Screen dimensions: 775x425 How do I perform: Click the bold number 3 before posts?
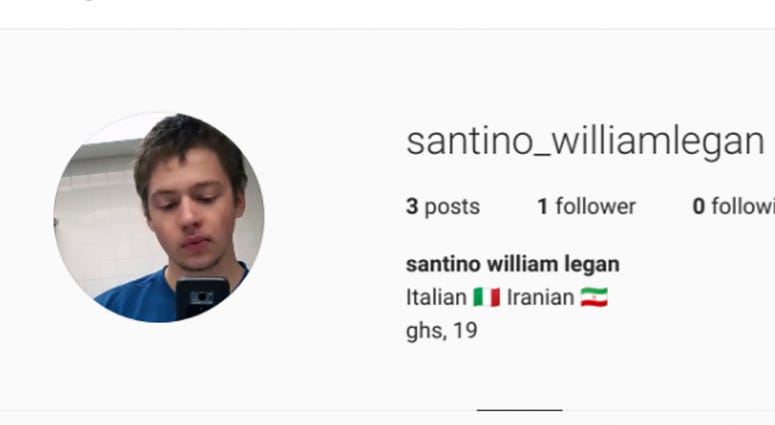(412, 207)
